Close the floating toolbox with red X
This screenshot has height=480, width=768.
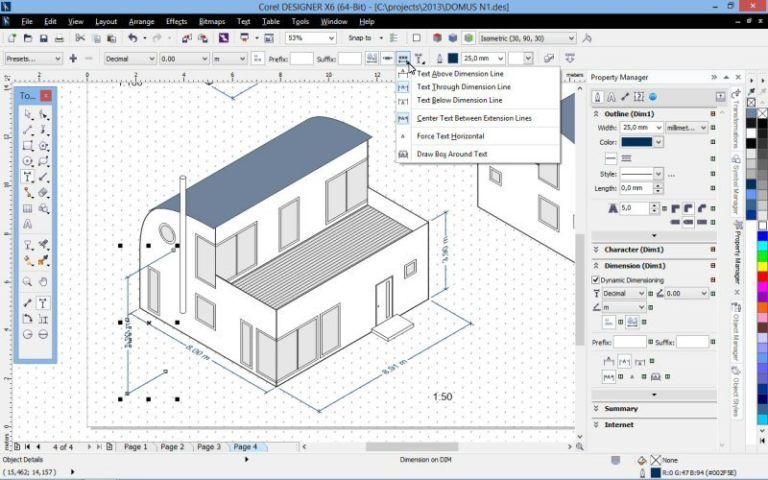[46, 96]
